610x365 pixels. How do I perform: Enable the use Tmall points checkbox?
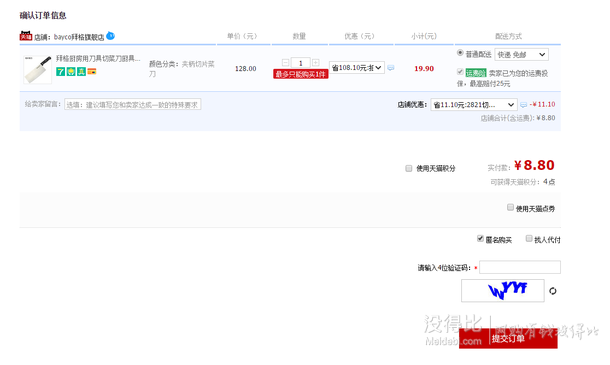tap(408, 168)
